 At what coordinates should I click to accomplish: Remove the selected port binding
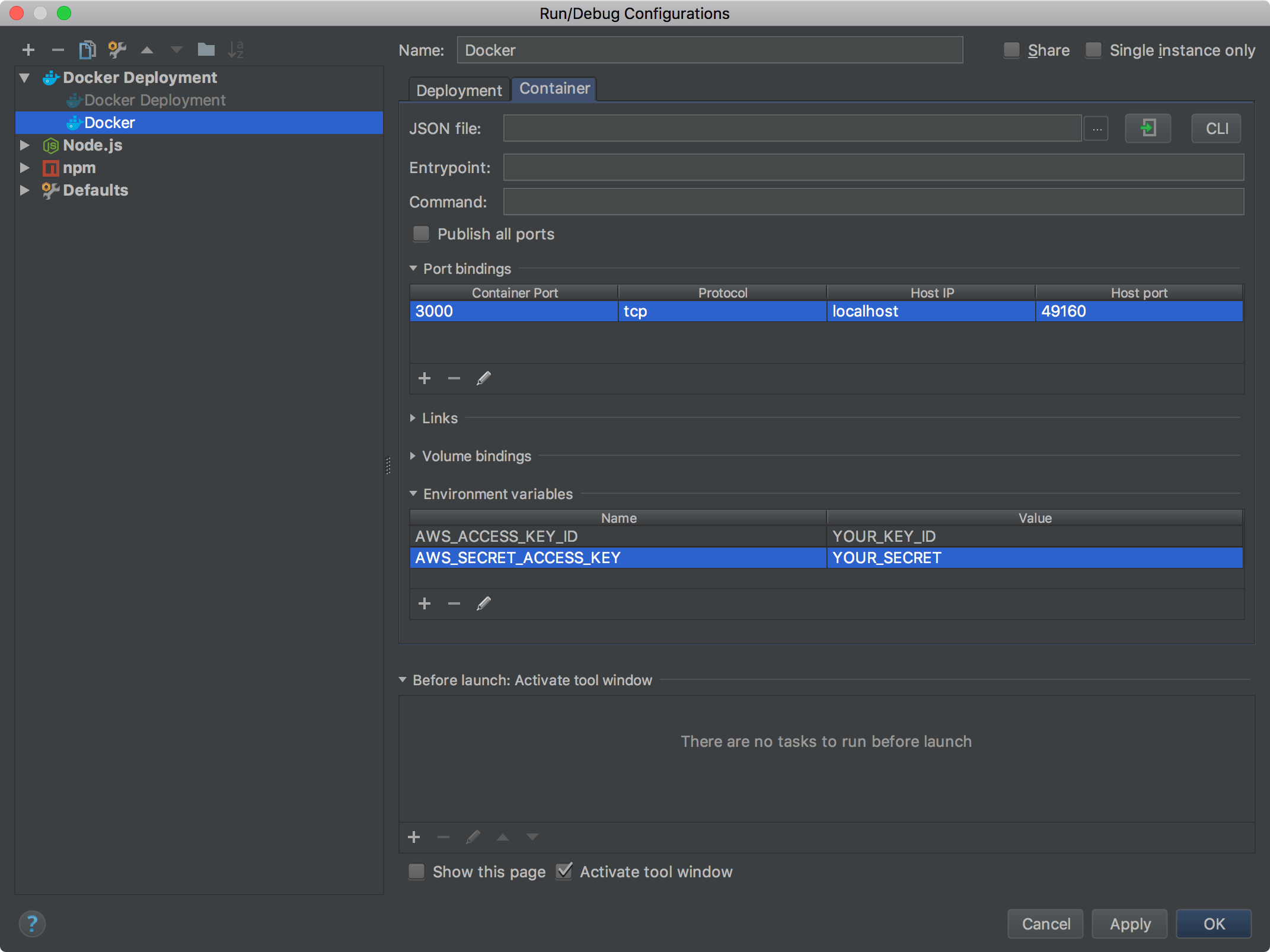pos(454,378)
